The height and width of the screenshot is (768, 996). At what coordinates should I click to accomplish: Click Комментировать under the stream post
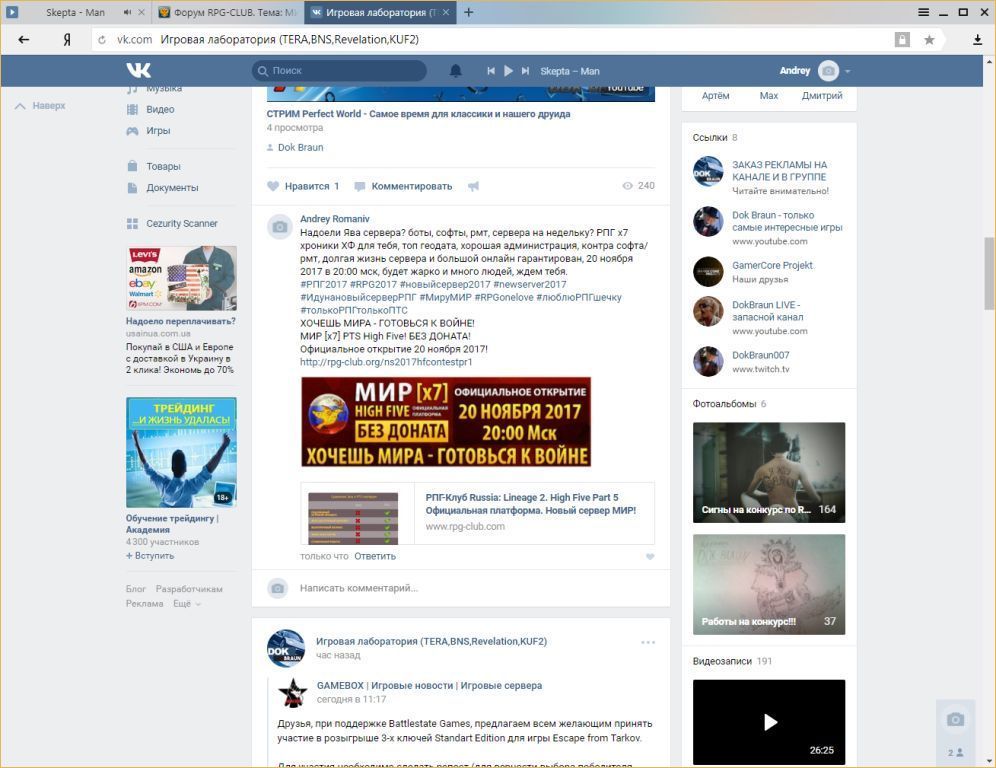click(x=403, y=186)
